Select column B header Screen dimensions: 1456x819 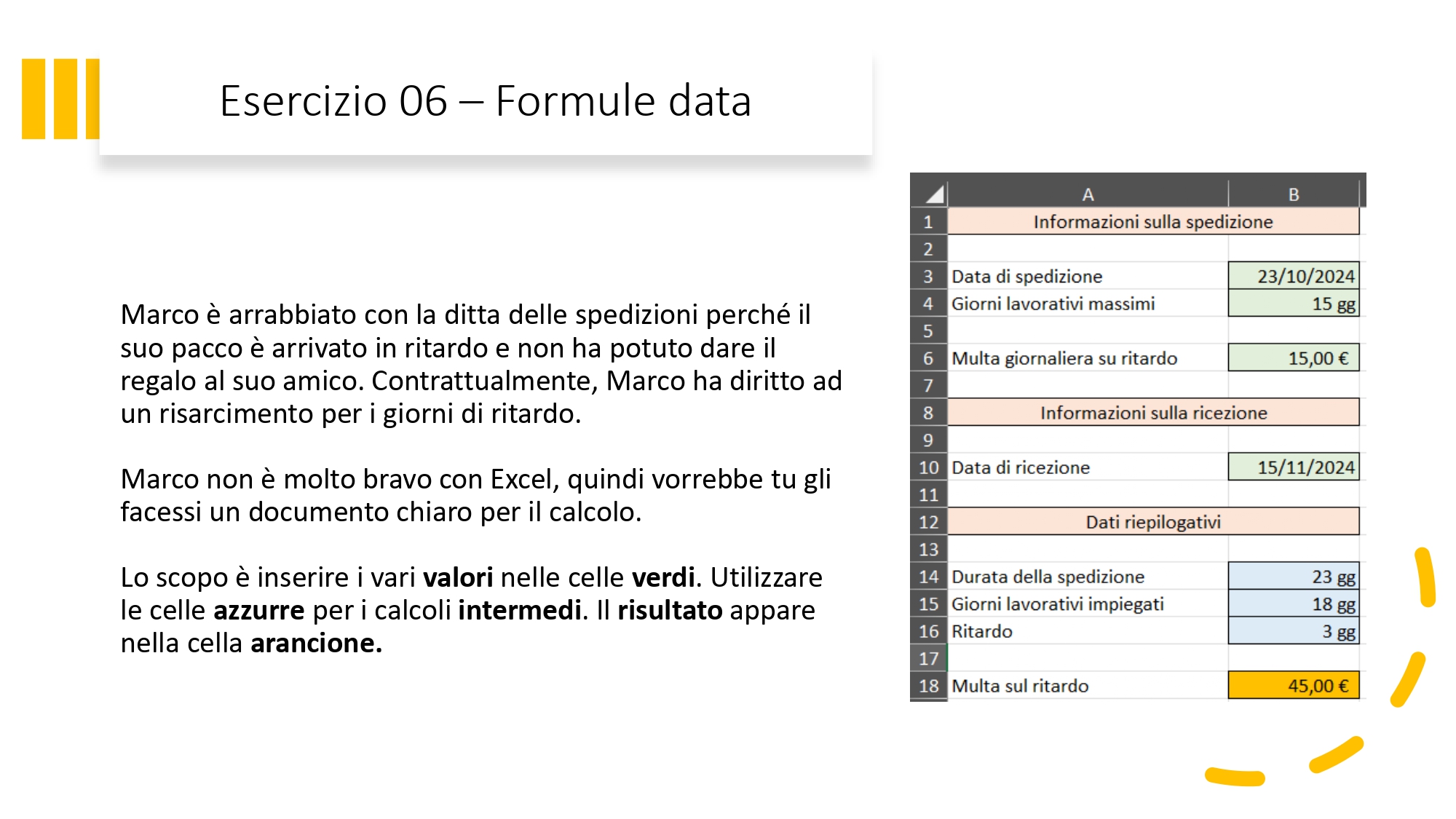1294,194
